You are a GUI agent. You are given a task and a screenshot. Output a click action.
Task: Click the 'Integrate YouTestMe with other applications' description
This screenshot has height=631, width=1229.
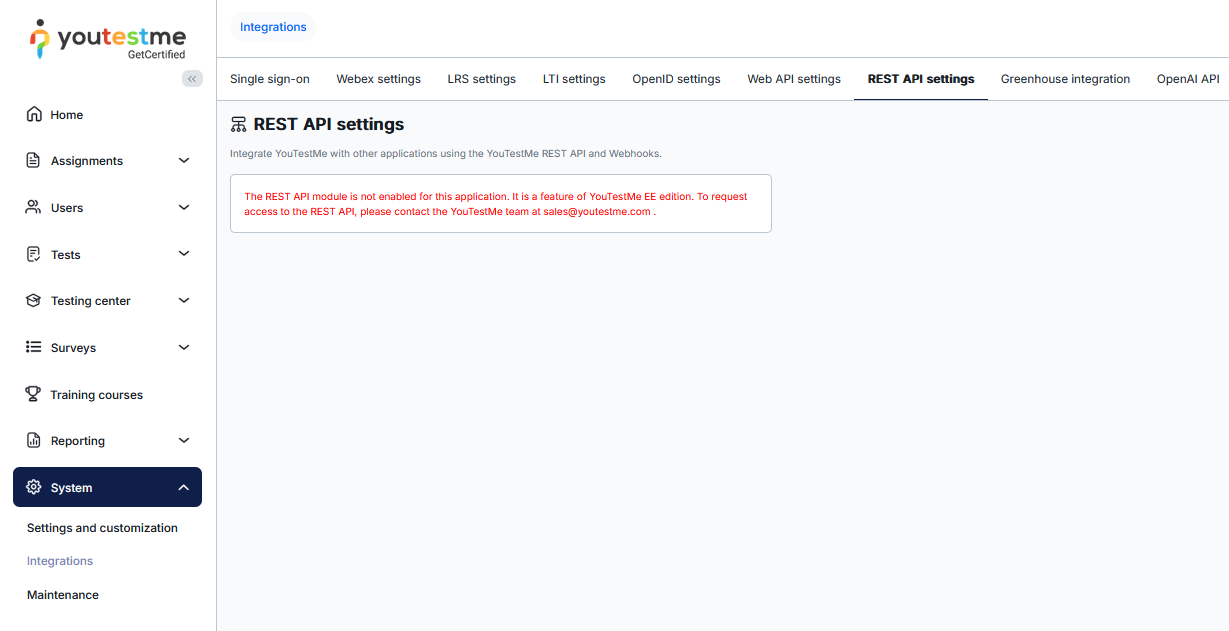(x=446, y=154)
